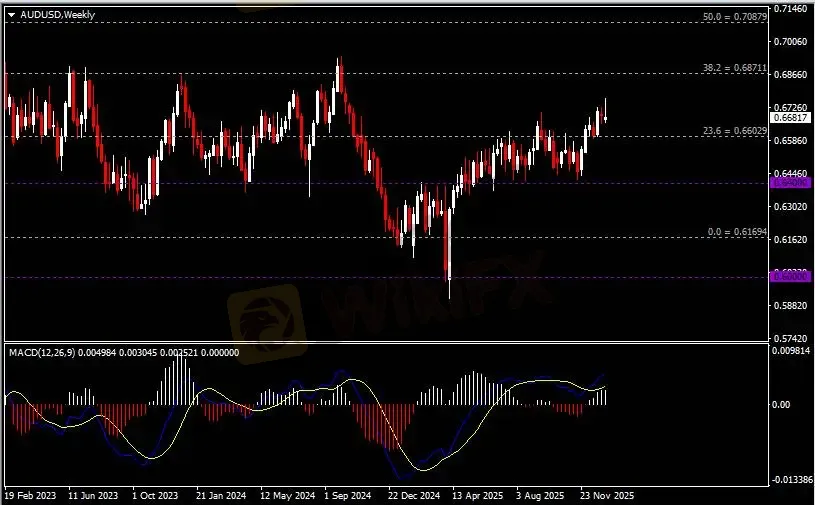The height and width of the screenshot is (505, 815).
Task: Select the upper purple price level tag
Action: pyautogui.click(x=785, y=183)
